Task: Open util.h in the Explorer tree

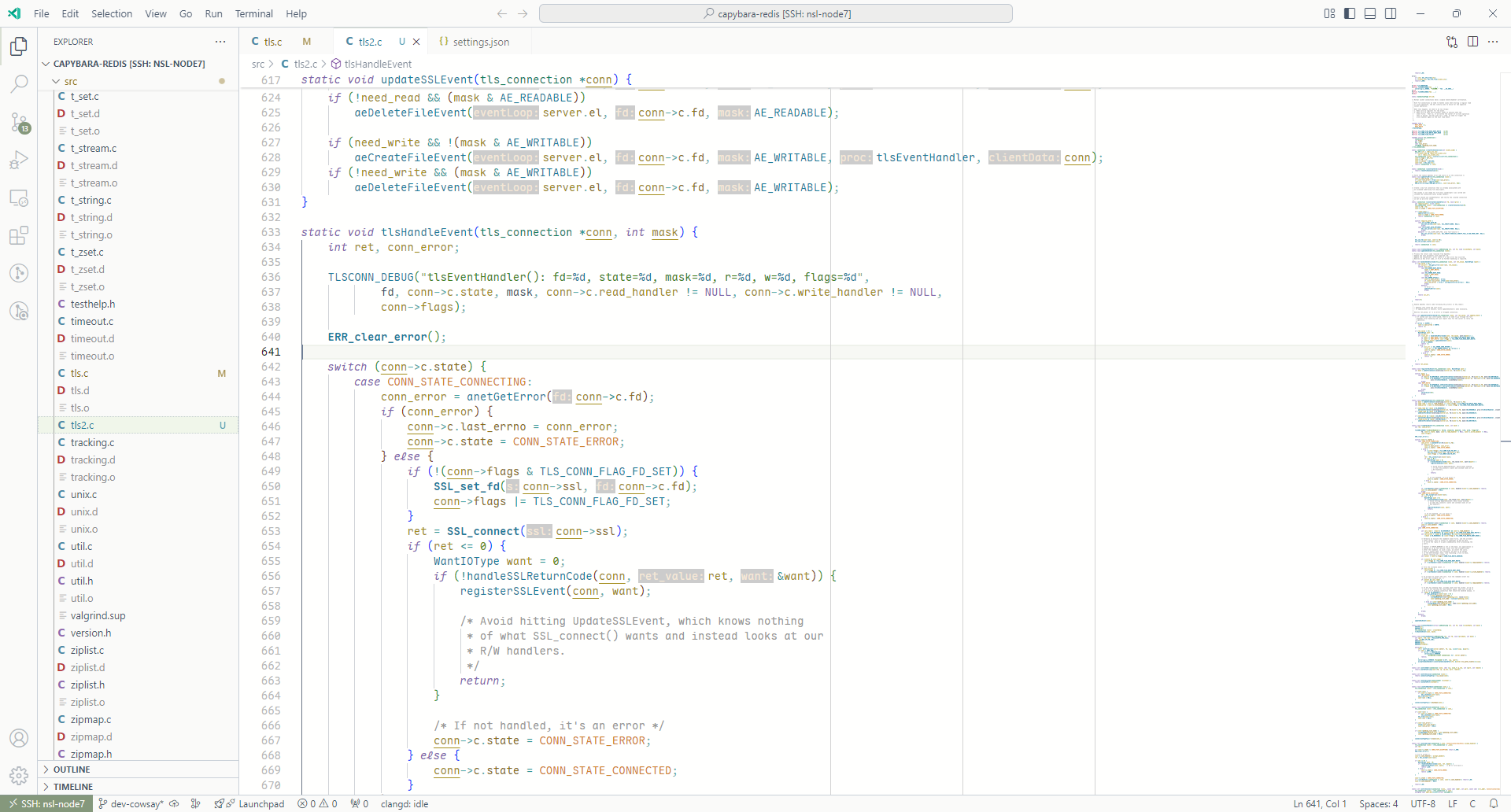Action: coord(139,581)
